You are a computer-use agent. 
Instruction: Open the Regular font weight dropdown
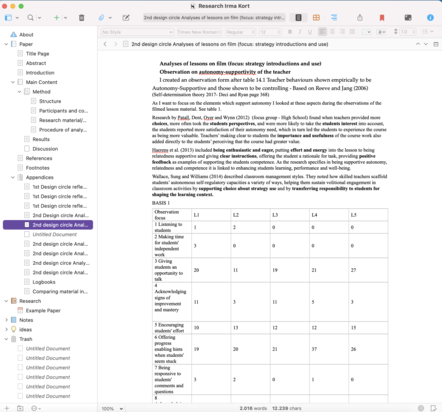pyautogui.click(x=241, y=32)
